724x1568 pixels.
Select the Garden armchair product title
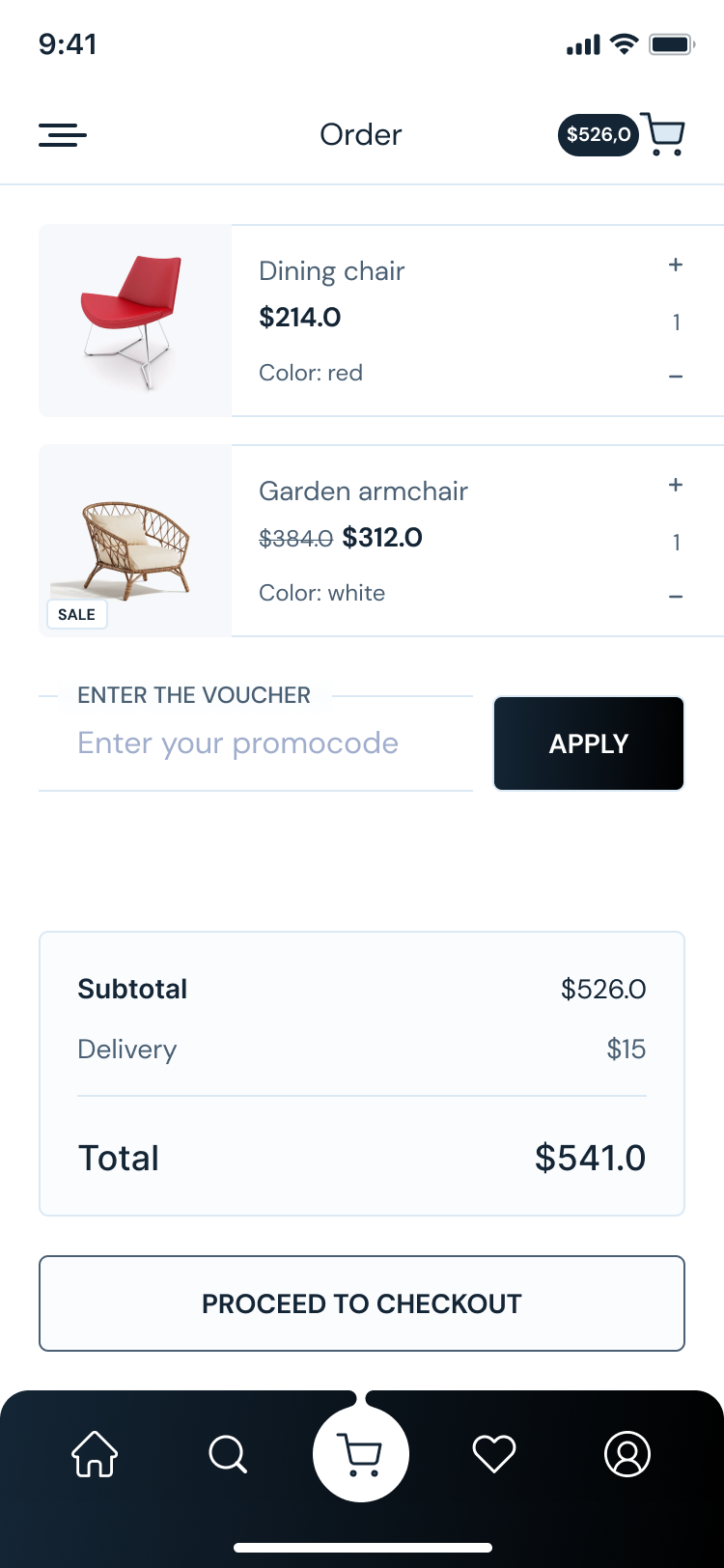tap(363, 491)
